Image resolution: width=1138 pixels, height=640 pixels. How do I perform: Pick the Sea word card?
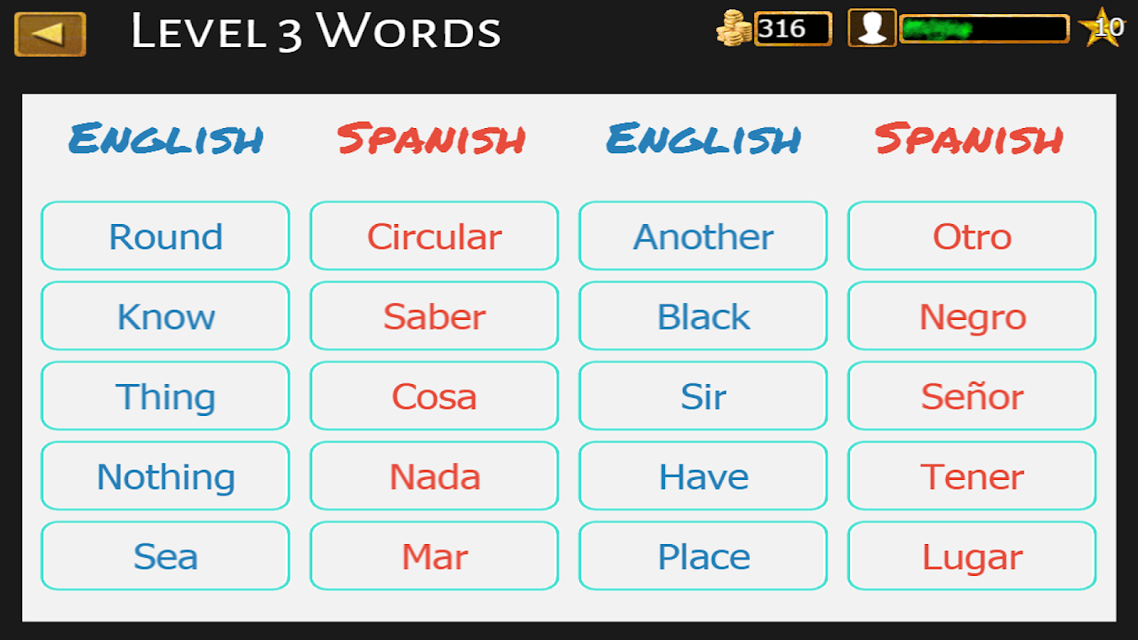165,555
